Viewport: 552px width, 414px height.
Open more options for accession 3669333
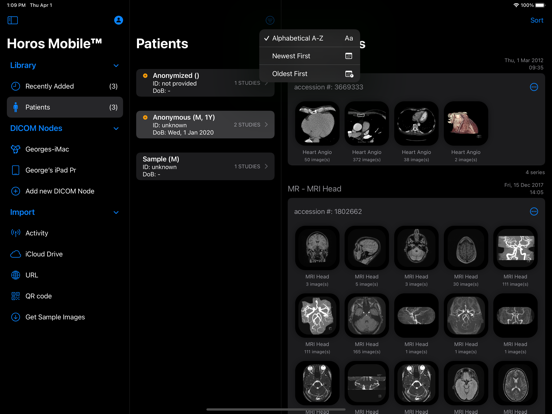534,87
